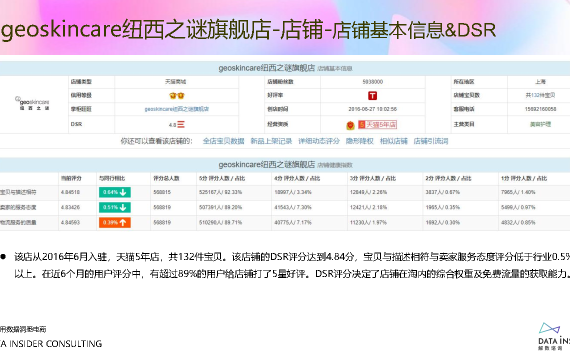This screenshot has width=570, height=360.
Task: Open the 相似店铺 link
Action: (x=394, y=141)
